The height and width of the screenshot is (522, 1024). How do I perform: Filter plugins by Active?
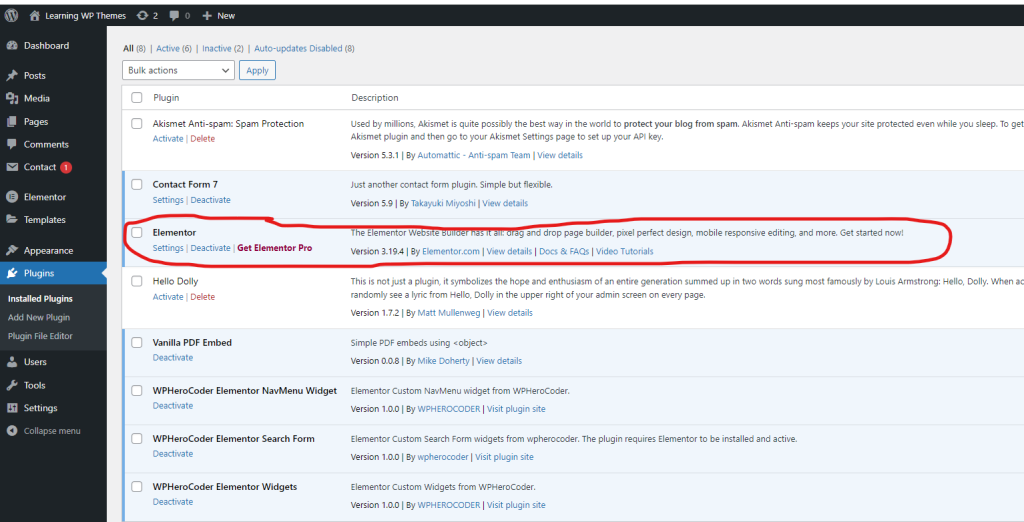pos(168,48)
